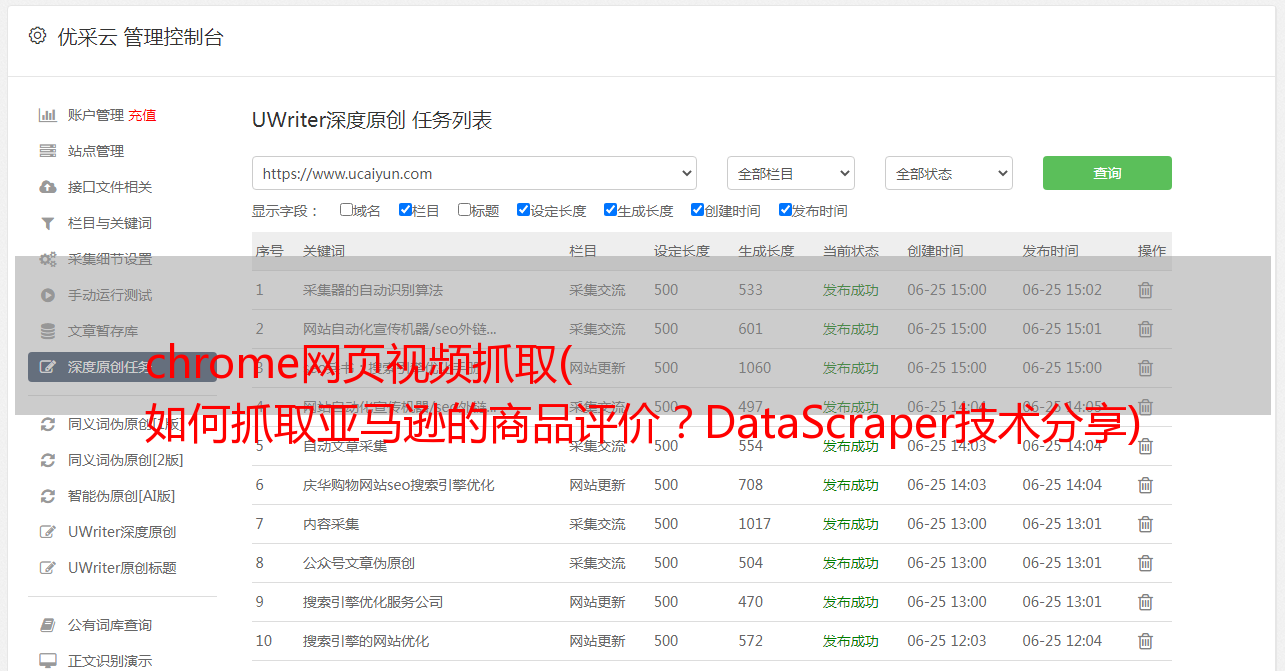Screen dimensions: 1285x671
Task: Uncheck the 栏目 display field checkbox
Action: pyautogui.click(x=405, y=210)
